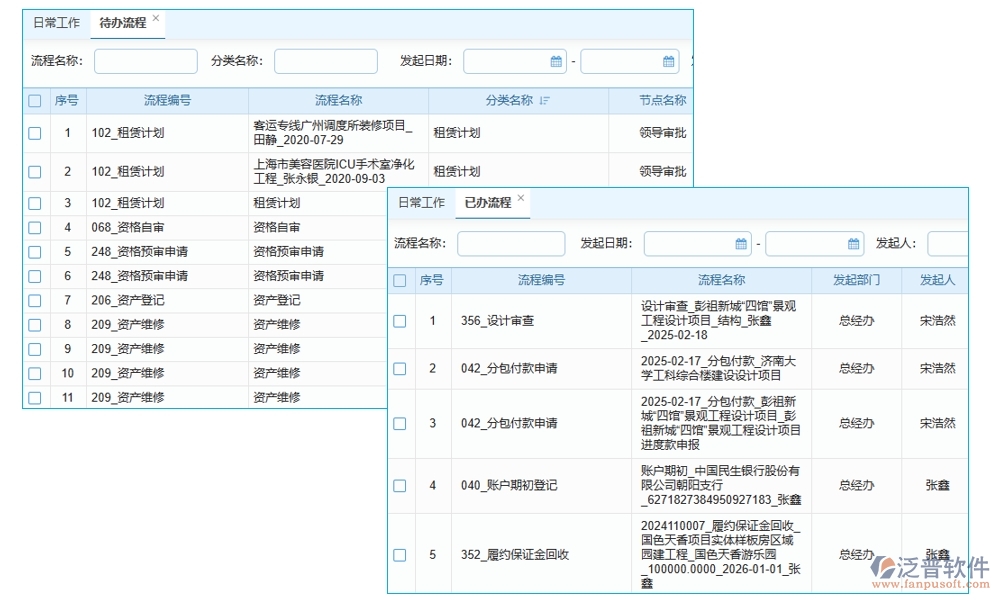The height and width of the screenshot is (600, 1000).
Task: Open the start 发起日期 calendar in 已办流程 window
Action: click(x=738, y=243)
